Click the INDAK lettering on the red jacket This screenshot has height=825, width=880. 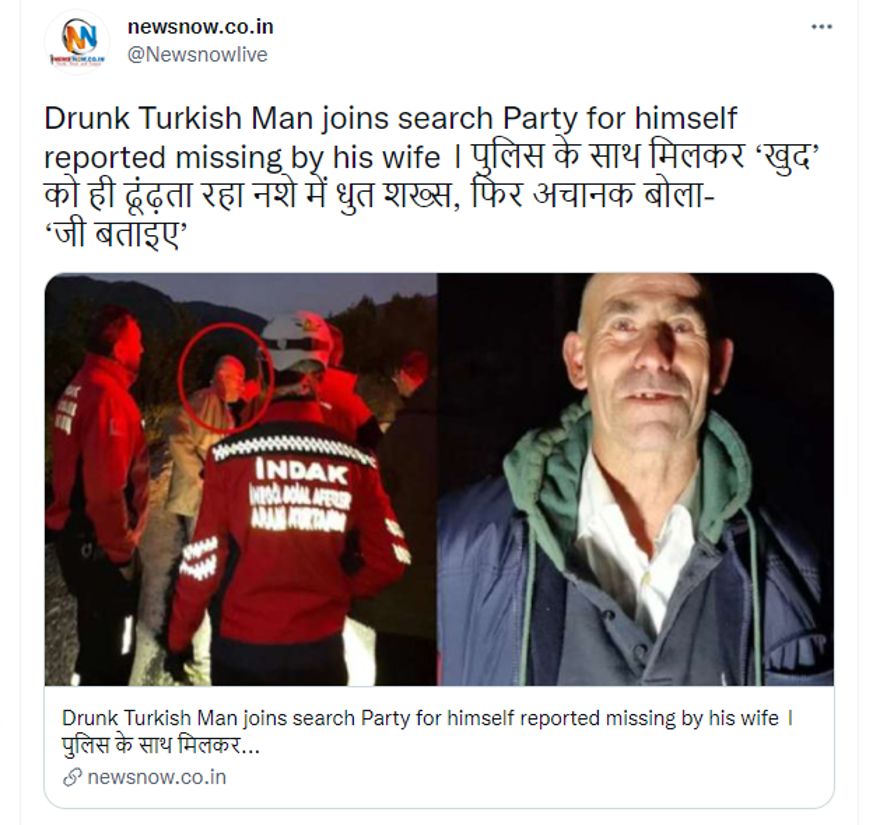pyautogui.click(x=301, y=472)
